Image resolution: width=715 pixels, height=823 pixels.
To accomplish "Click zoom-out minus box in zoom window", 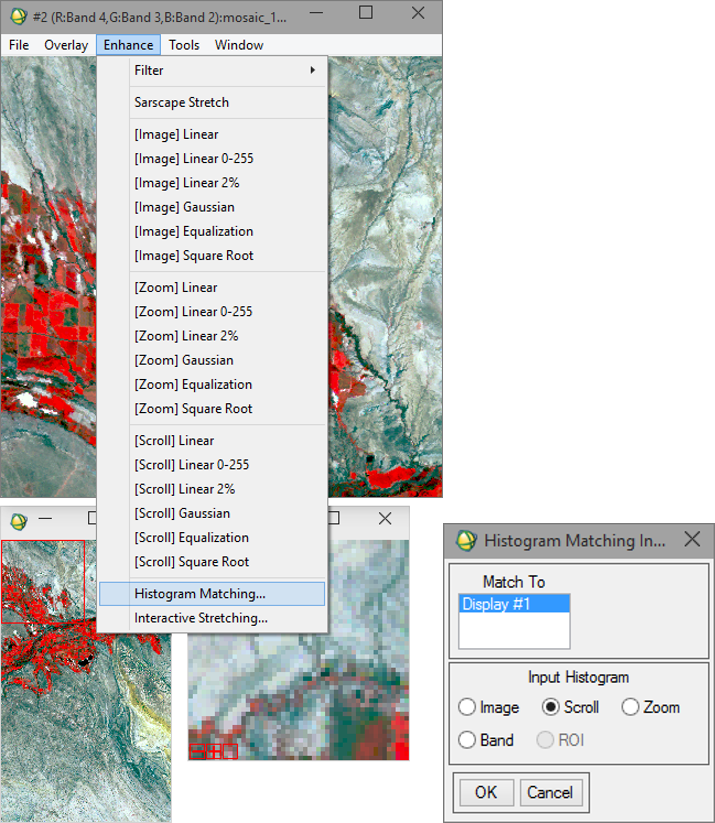I will click(197, 752).
